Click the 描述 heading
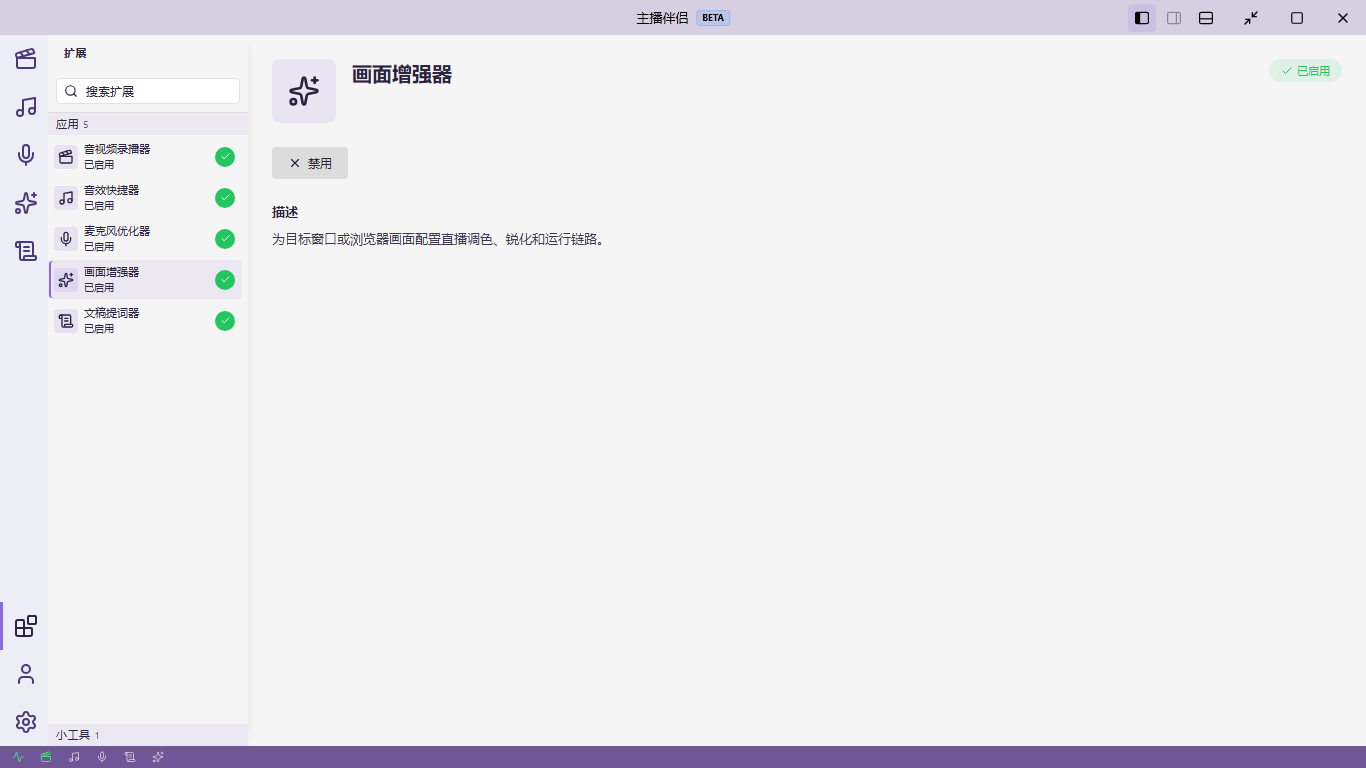This screenshot has width=1366, height=768. [285, 213]
